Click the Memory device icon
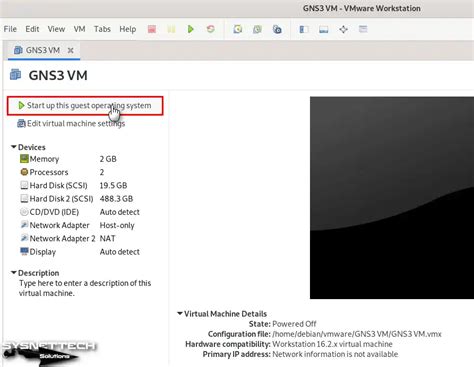The image size is (474, 367). (x=24, y=159)
